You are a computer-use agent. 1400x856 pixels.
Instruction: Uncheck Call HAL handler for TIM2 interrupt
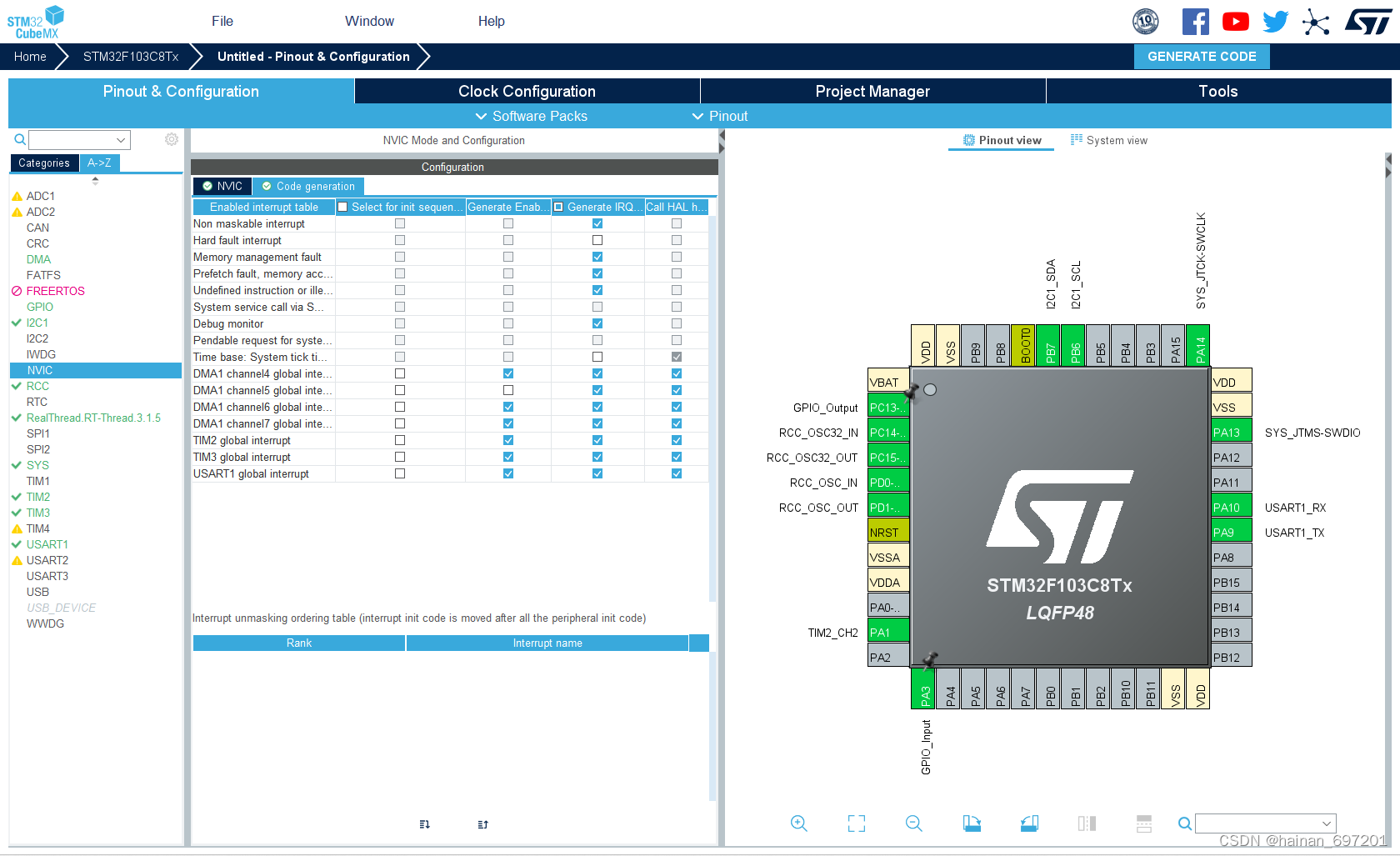coord(677,440)
